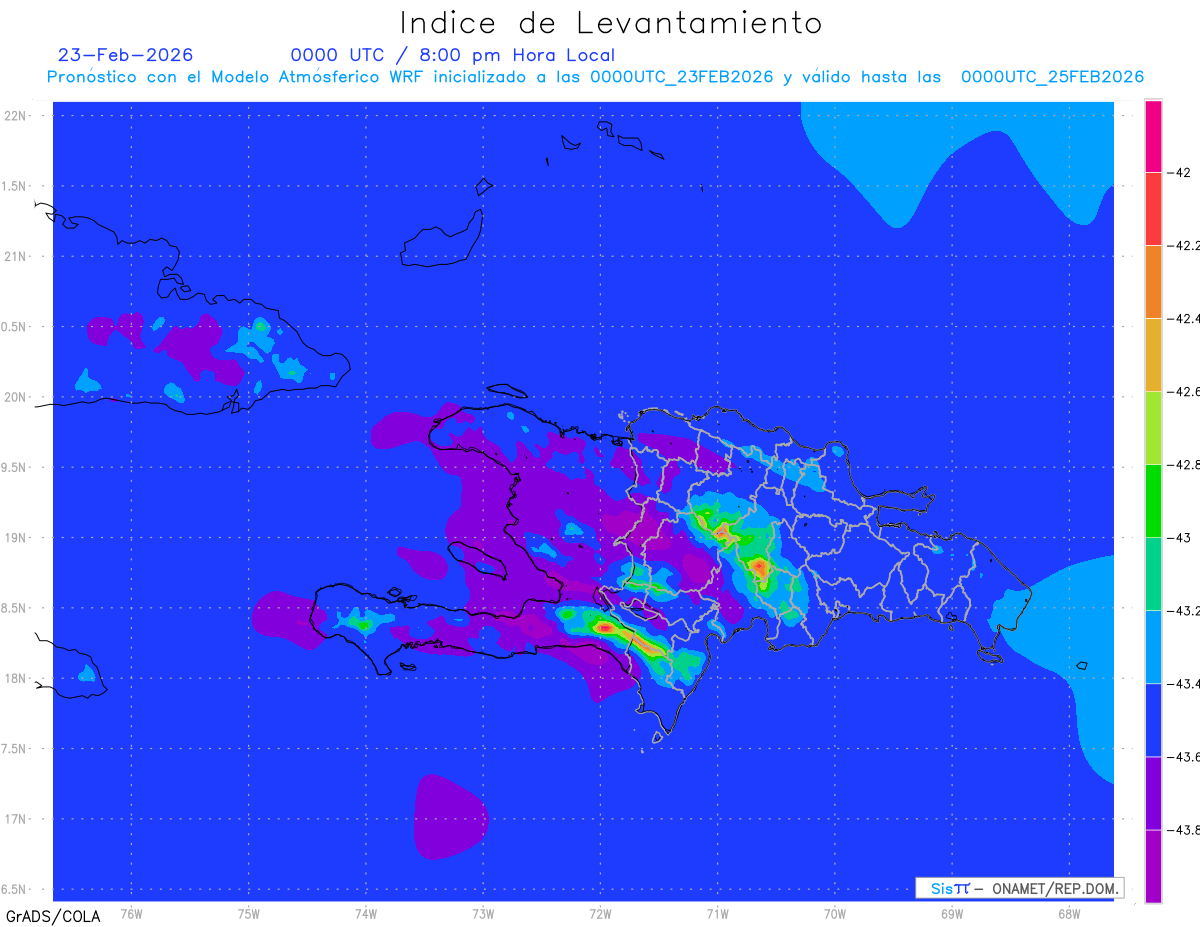Click the legend value '-42'
The width and height of the screenshot is (1200, 927).
point(1181,172)
